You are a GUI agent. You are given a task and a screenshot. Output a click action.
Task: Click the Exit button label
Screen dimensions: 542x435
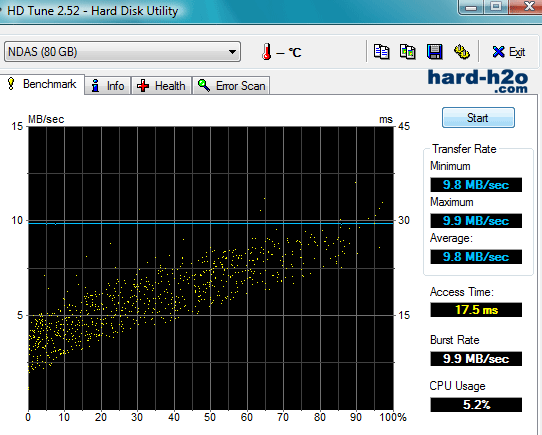[517, 52]
